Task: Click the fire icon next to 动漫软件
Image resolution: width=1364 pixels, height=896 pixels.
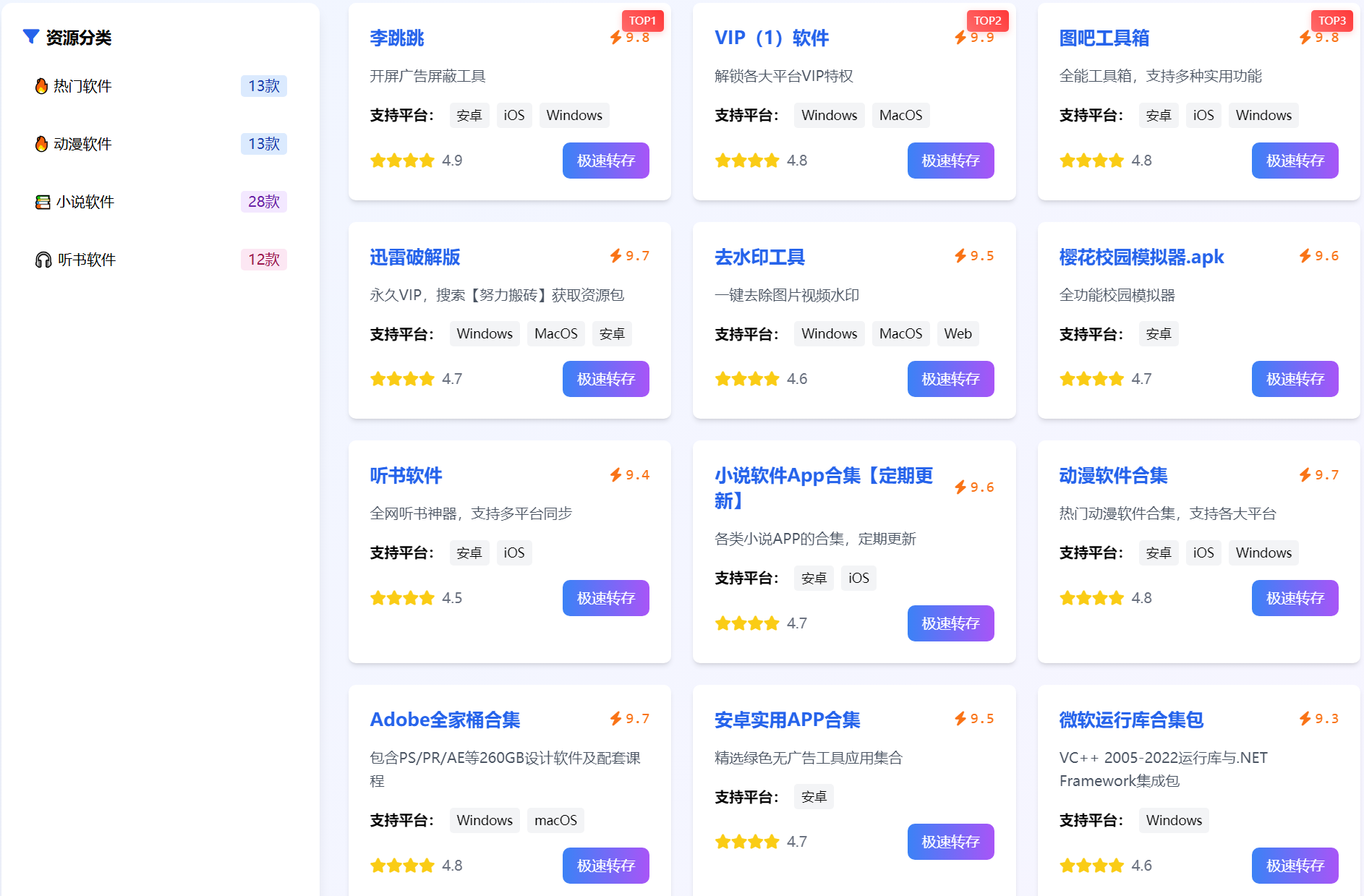Action: (41, 143)
